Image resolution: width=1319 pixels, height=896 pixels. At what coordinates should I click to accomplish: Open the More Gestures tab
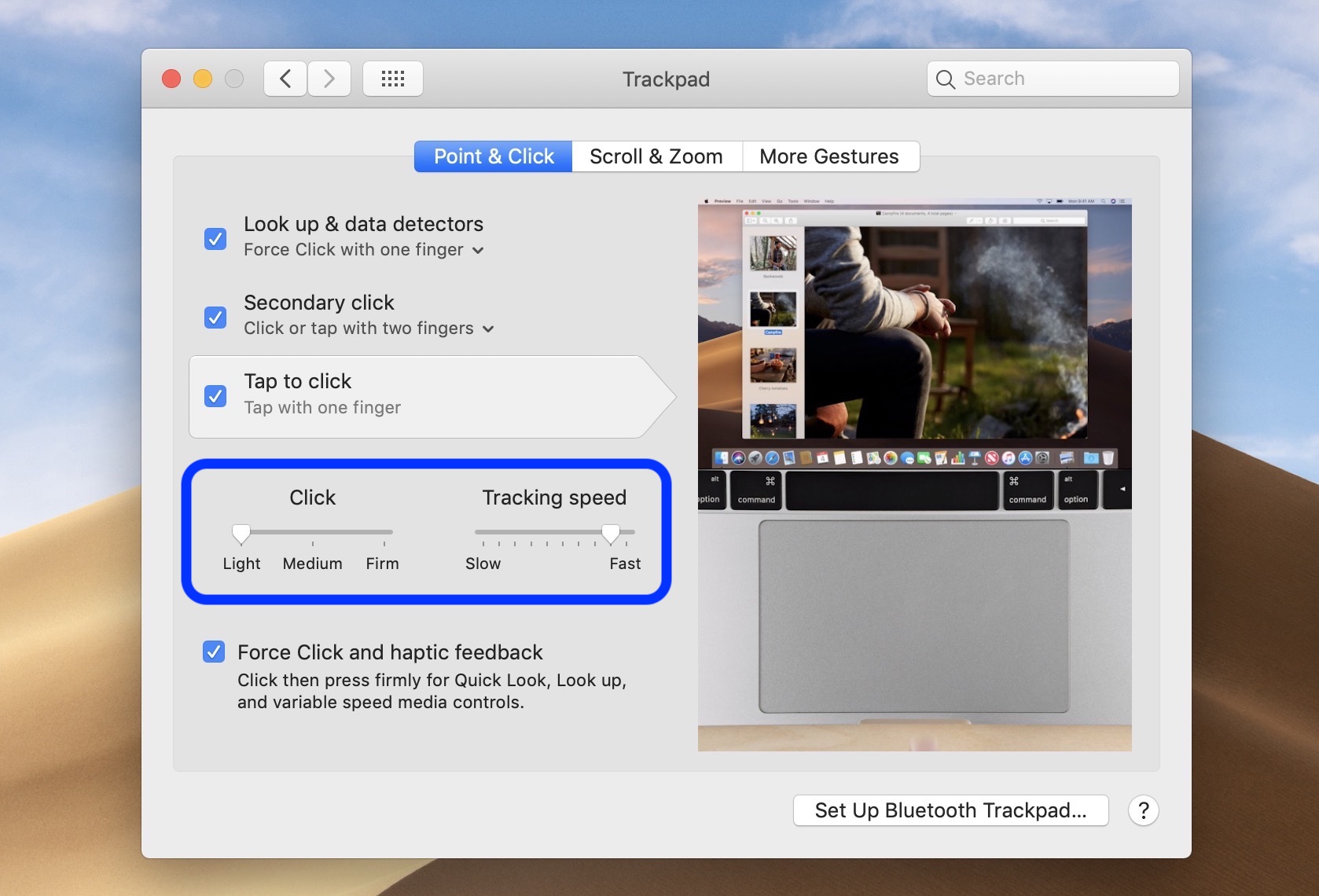(829, 156)
